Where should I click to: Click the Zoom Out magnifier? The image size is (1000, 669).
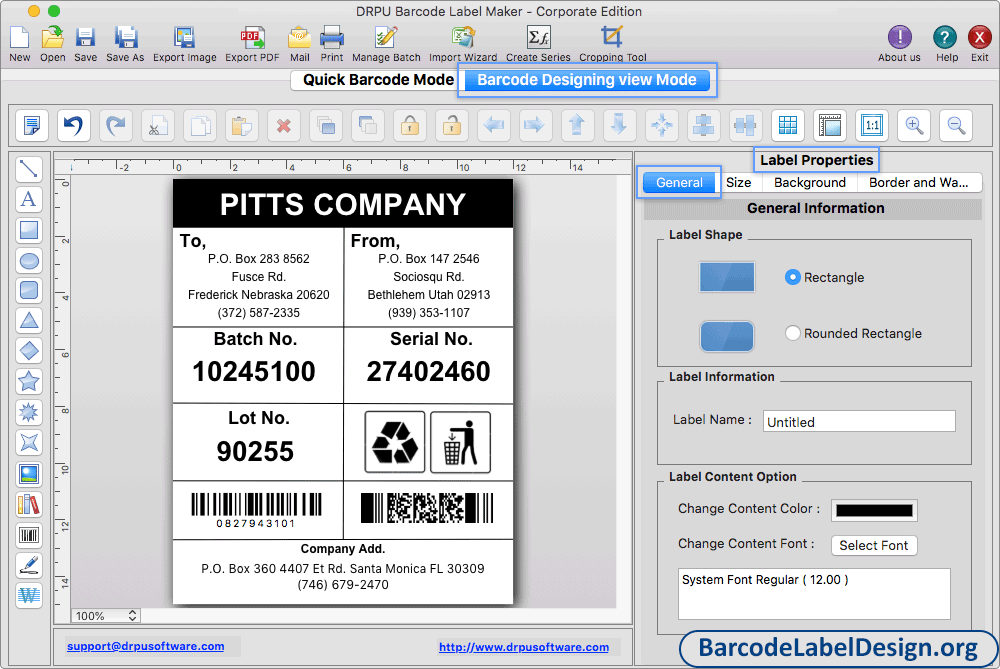click(956, 125)
